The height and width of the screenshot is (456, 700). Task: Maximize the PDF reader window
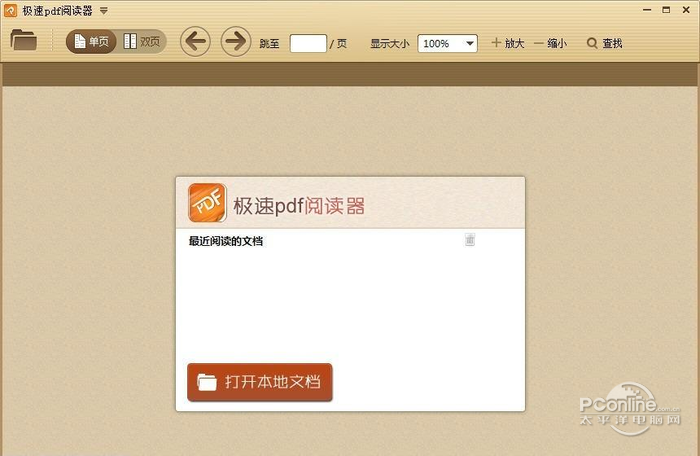[666, 10]
